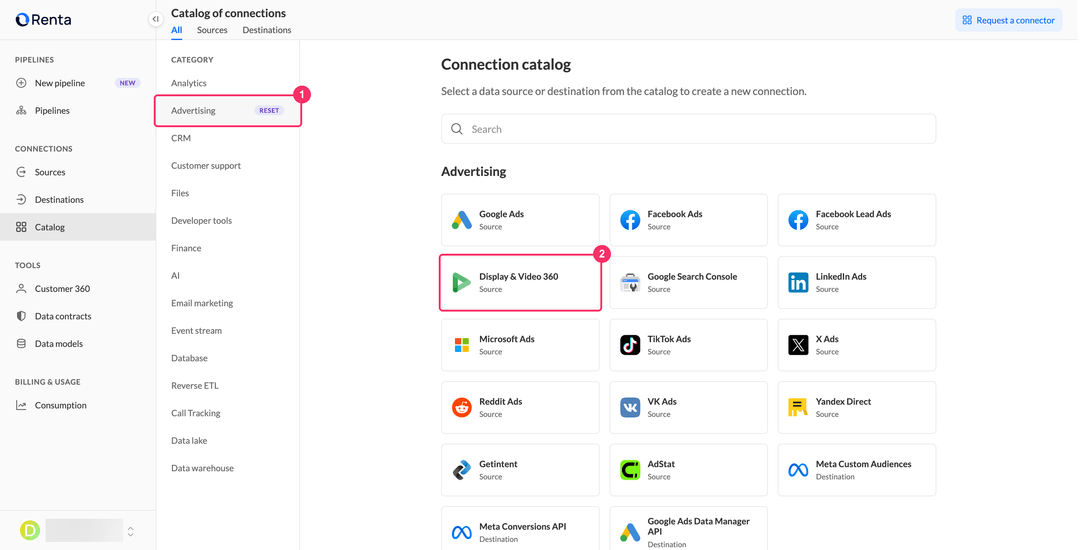The width and height of the screenshot is (1080, 550).
Task: Open the Consumption page label
Action: (x=61, y=405)
